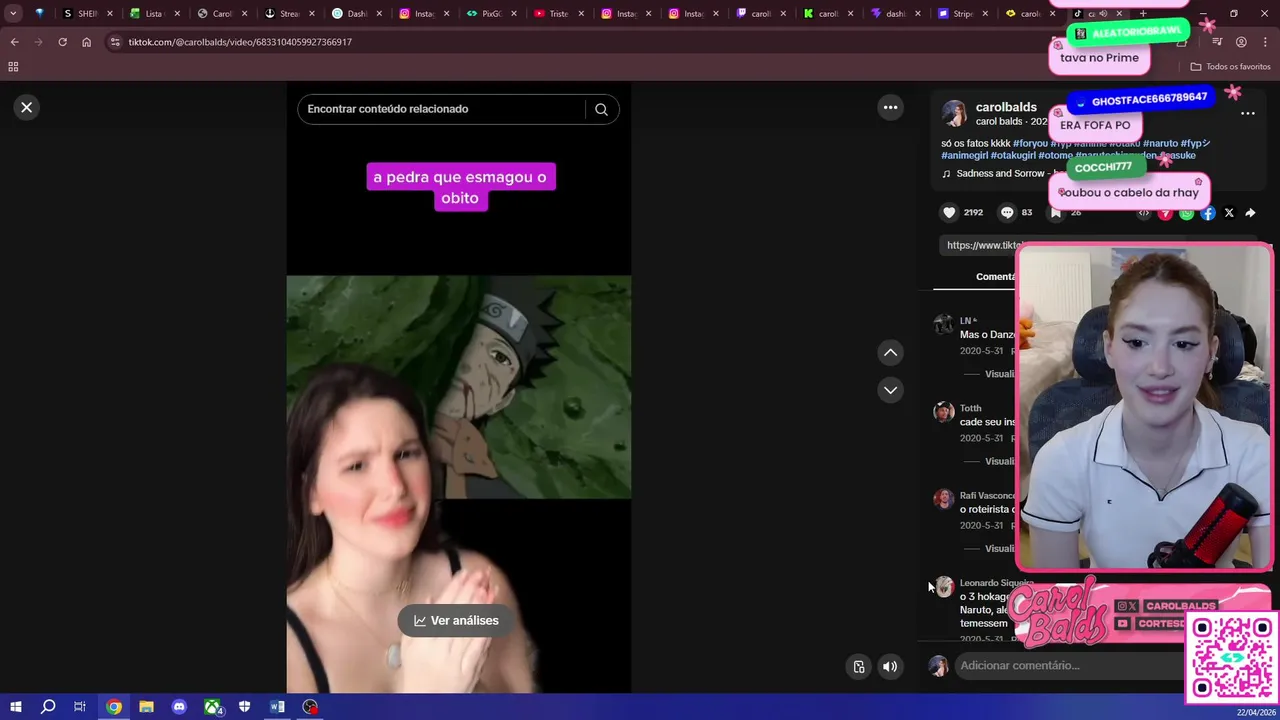
Task: Mute the video with the speaker icon
Action: coord(890,667)
